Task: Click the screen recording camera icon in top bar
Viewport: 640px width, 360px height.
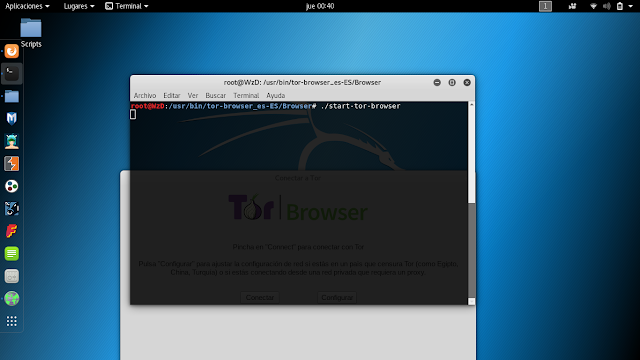Action: [x=572, y=6]
